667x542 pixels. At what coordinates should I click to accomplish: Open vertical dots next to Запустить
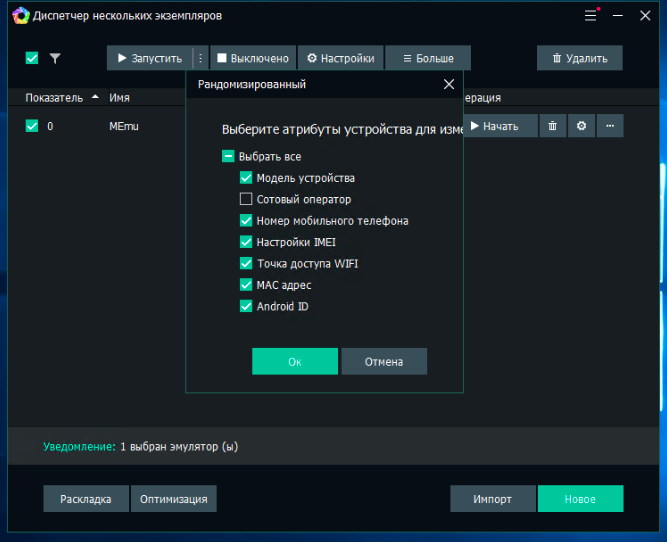(x=200, y=58)
